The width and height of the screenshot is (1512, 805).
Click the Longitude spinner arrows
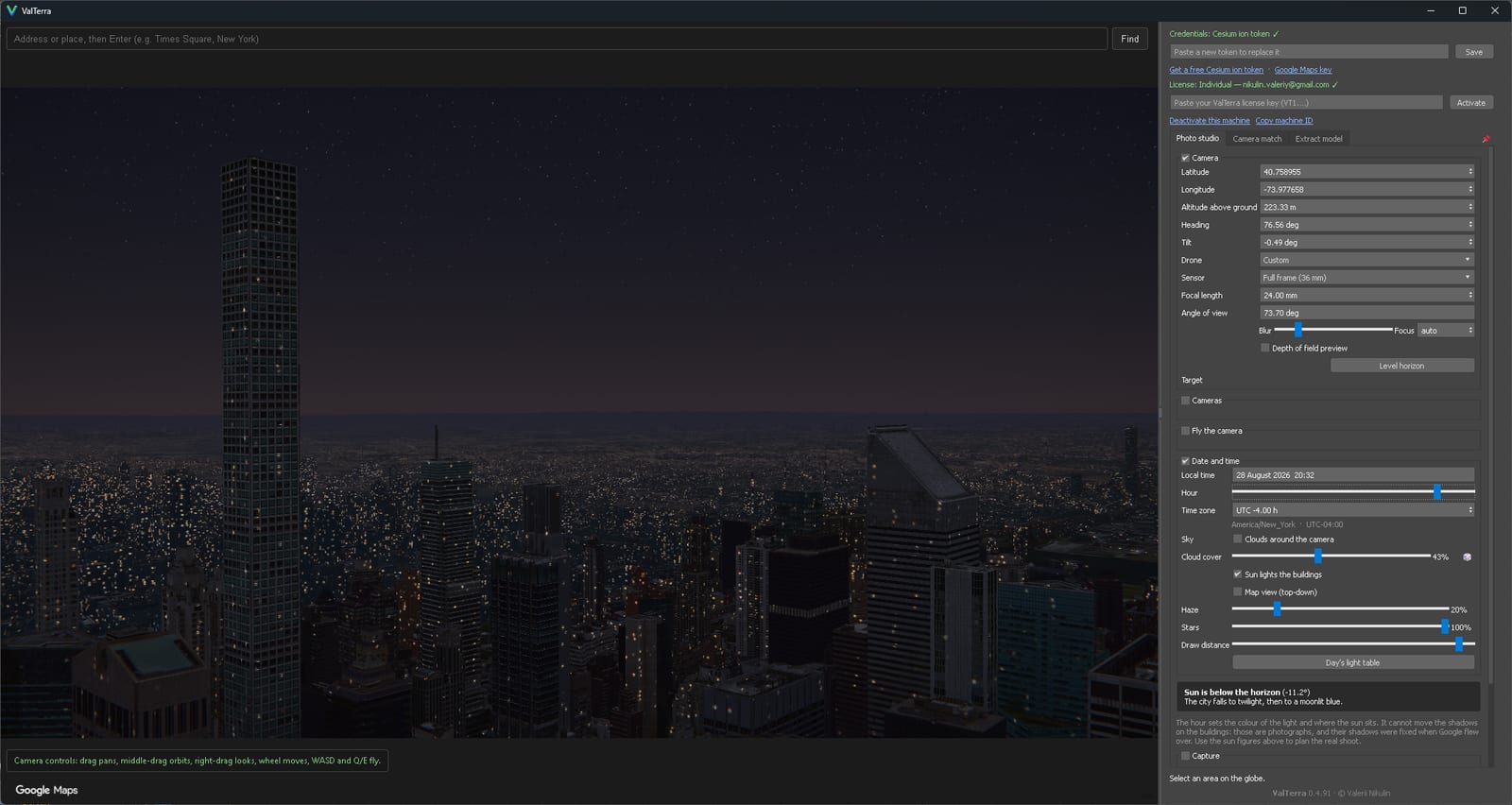coord(1470,189)
